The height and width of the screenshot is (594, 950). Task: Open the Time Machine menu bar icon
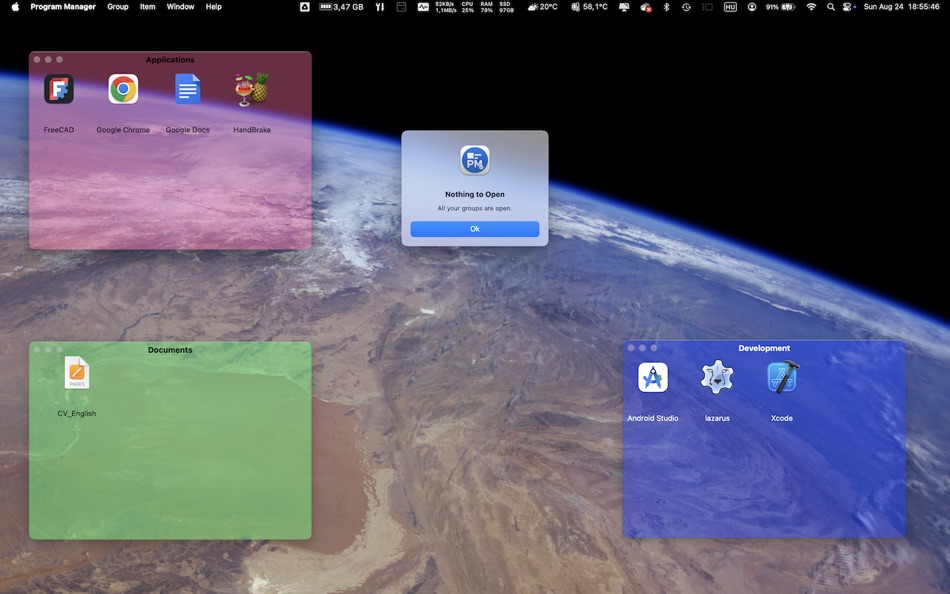pos(686,7)
